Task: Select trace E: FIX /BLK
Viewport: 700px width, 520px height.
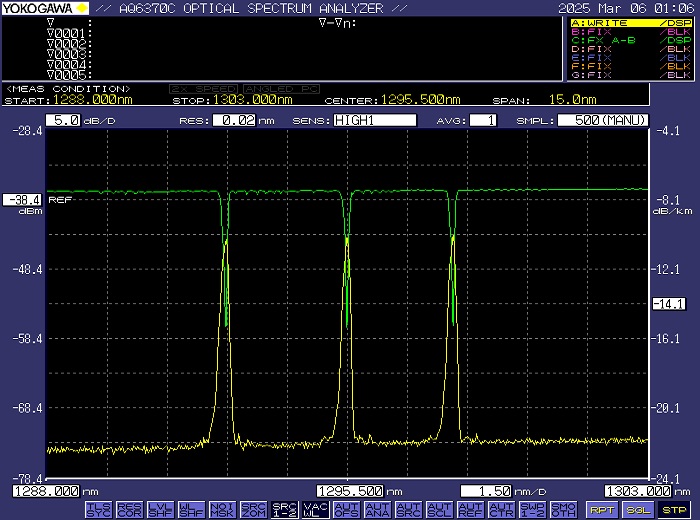Action: [631, 58]
